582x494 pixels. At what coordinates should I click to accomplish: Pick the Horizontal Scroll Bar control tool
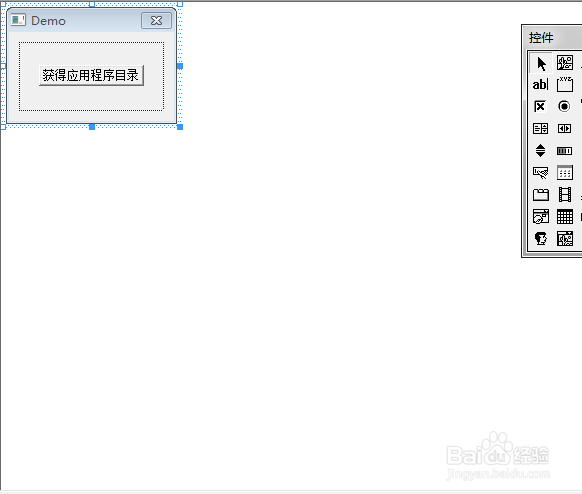click(x=564, y=128)
